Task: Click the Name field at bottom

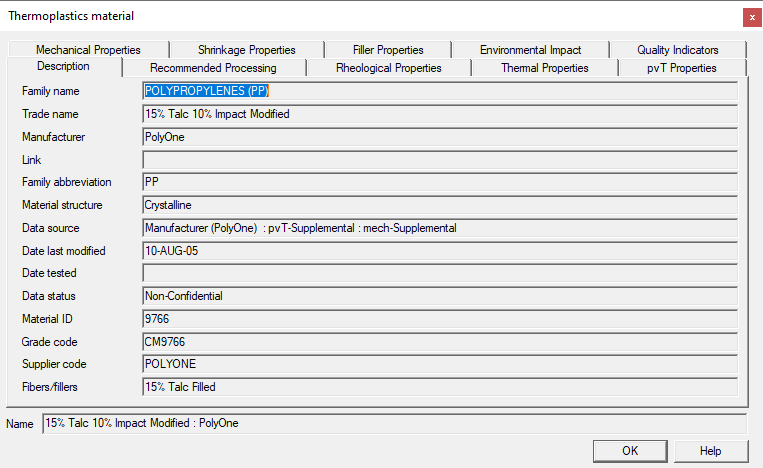Action: click(x=394, y=424)
